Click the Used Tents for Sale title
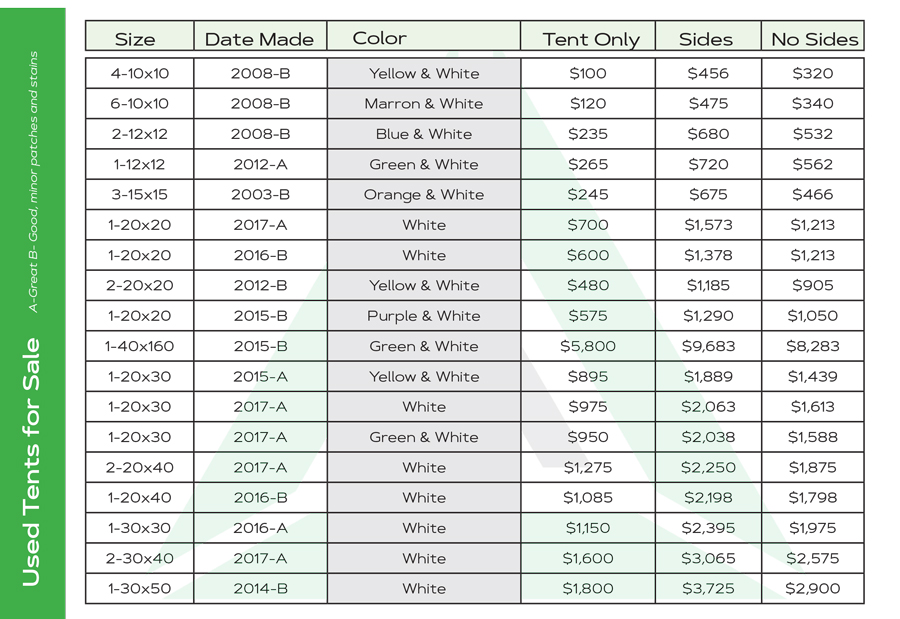Screen dimensions: 900x619 (x=33, y=462)
